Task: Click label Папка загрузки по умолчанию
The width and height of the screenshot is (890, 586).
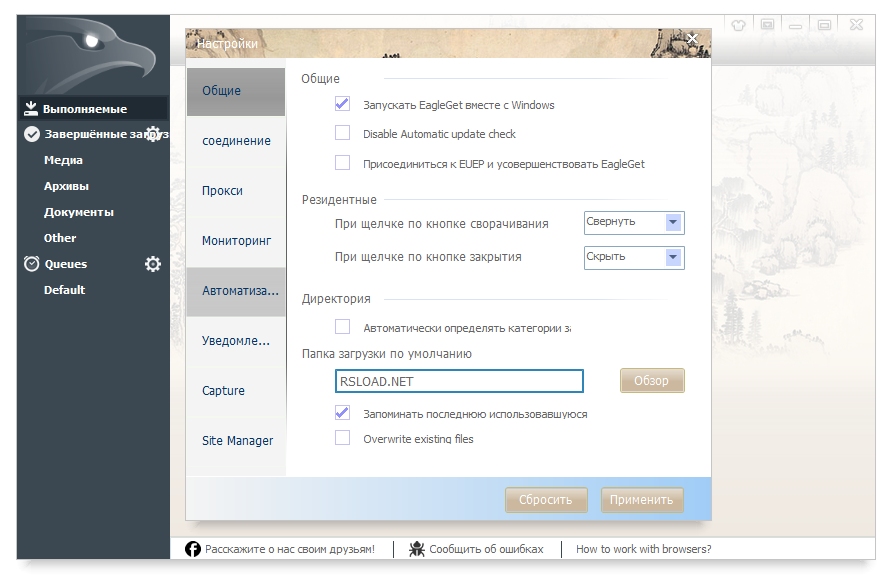Action: tap(387, 354)
